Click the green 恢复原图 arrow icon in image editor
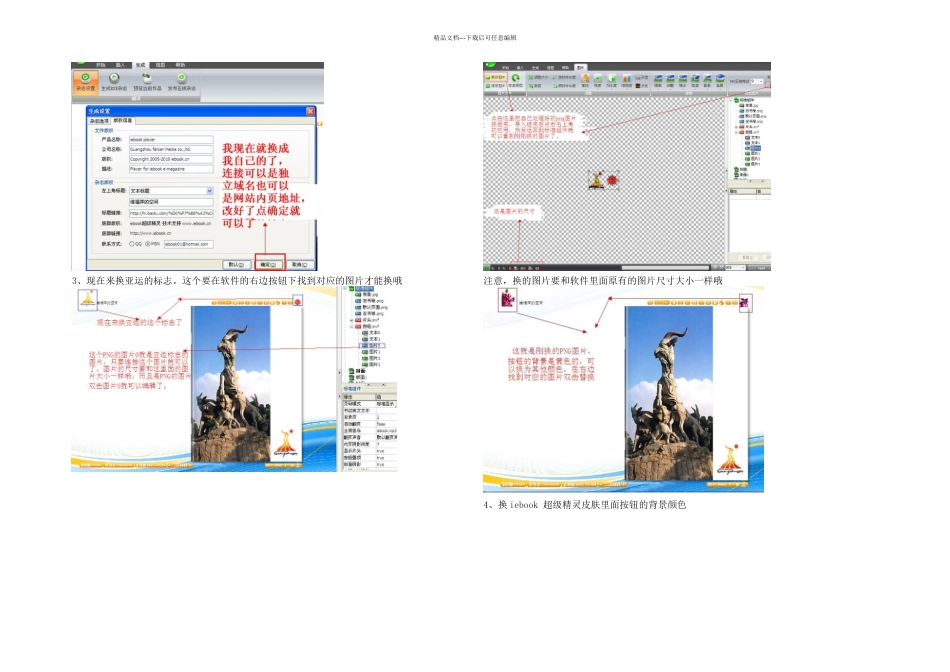 515,78
